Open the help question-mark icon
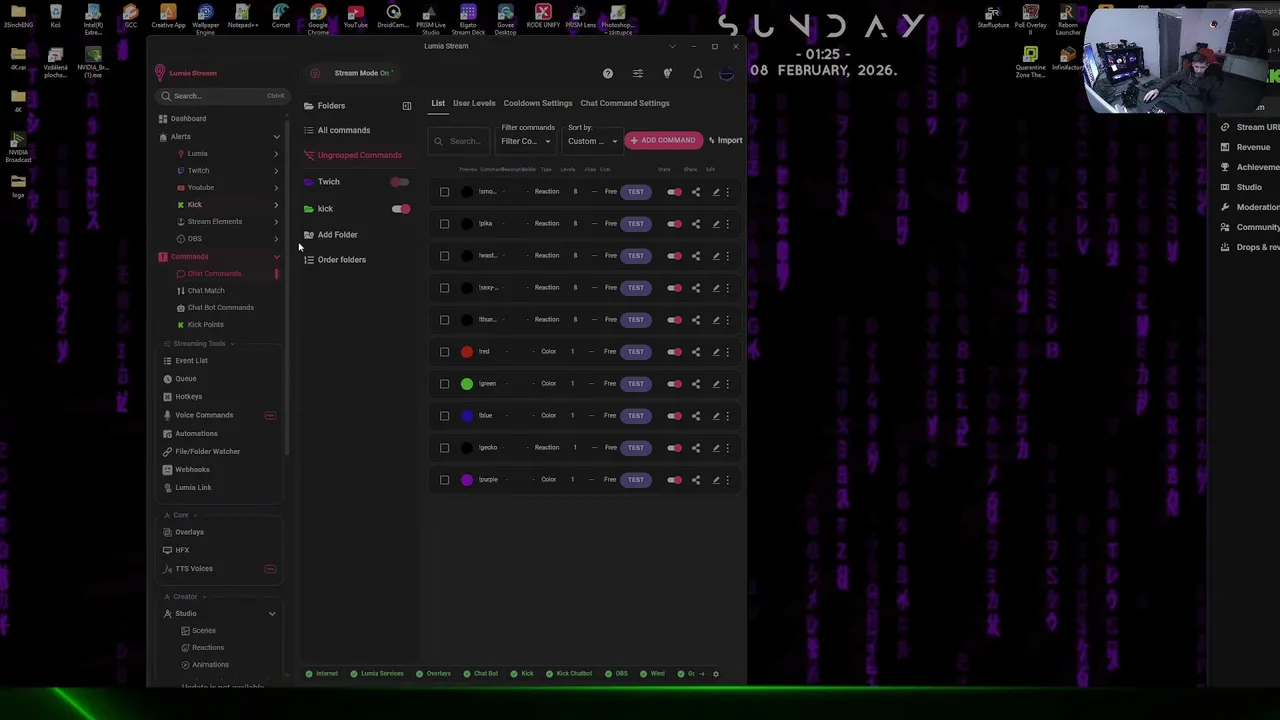The image size is (1280, 720). (x=607, y=73)
